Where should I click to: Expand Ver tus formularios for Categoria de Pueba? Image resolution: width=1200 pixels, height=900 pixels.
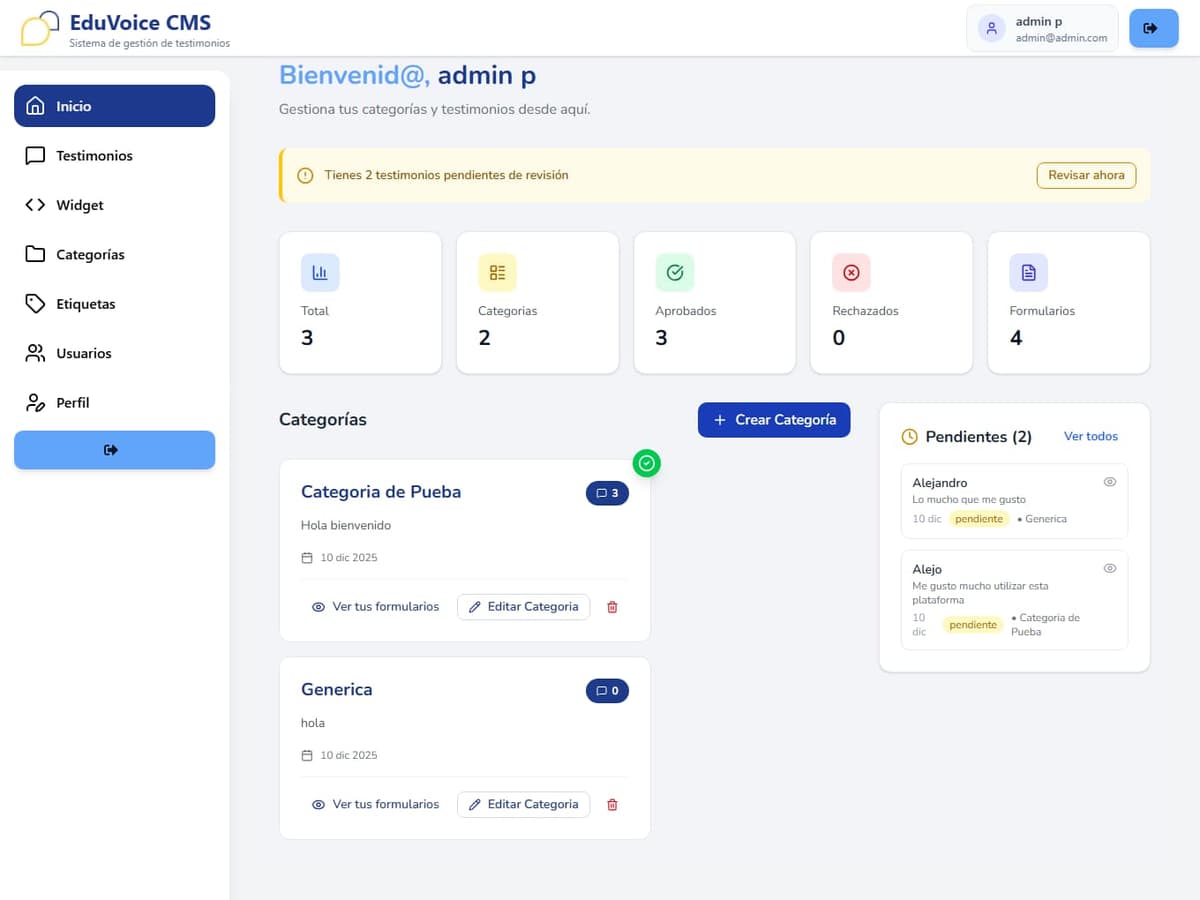click(x=376, y=607)
